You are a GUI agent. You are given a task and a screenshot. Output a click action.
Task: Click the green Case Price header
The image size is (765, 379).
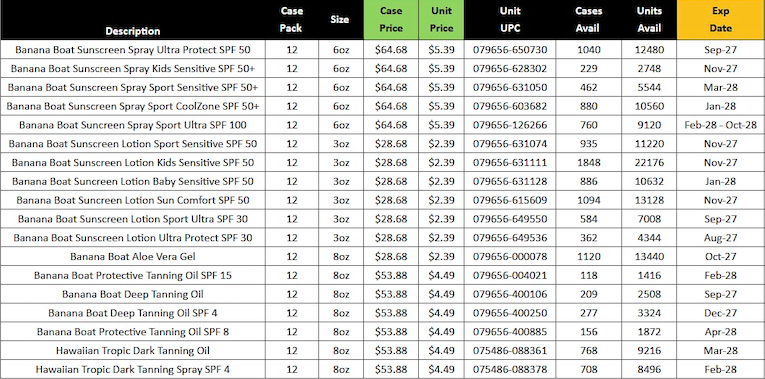click(x=391, y=20)
